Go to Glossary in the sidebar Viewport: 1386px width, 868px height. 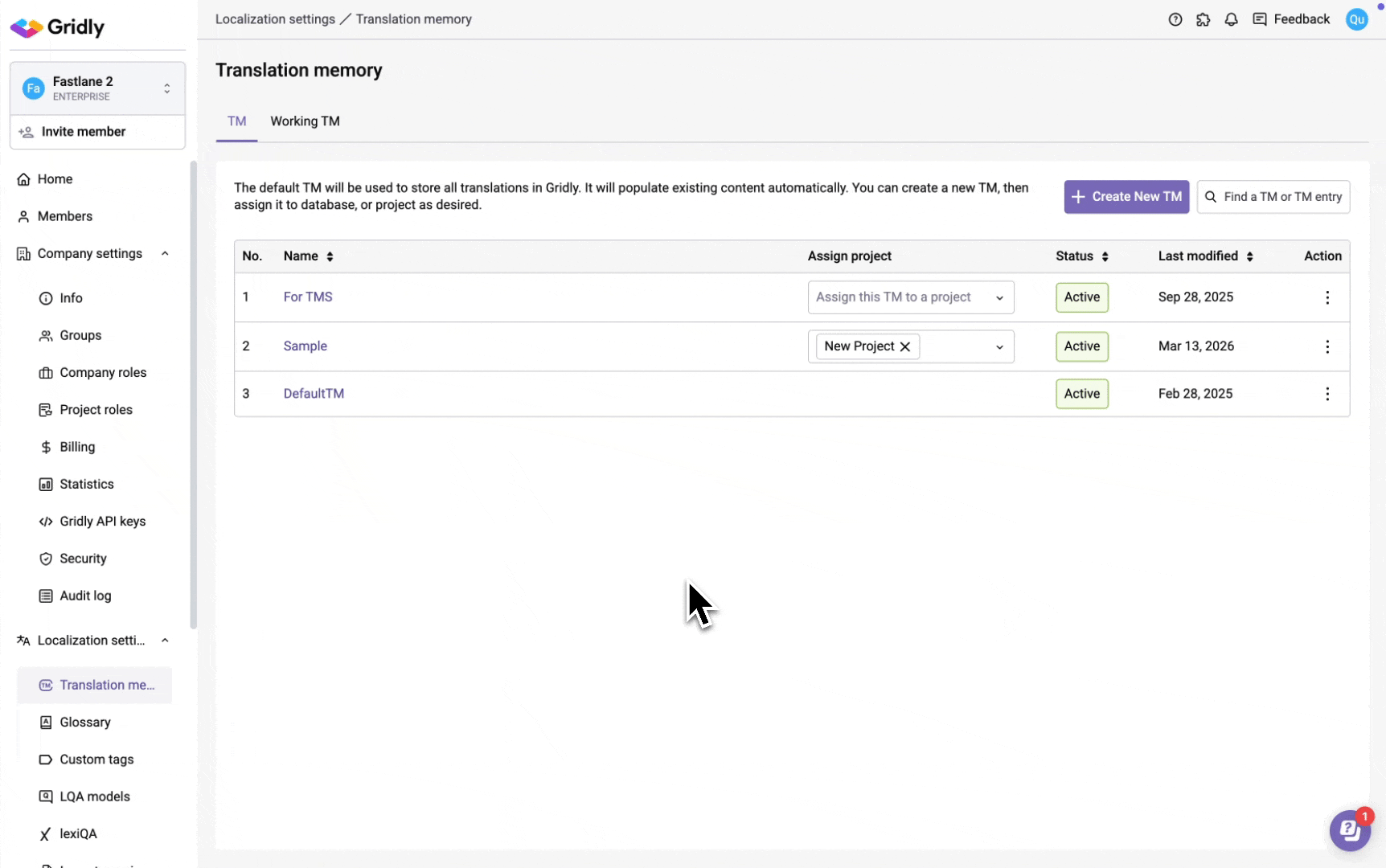click(85, 722)
